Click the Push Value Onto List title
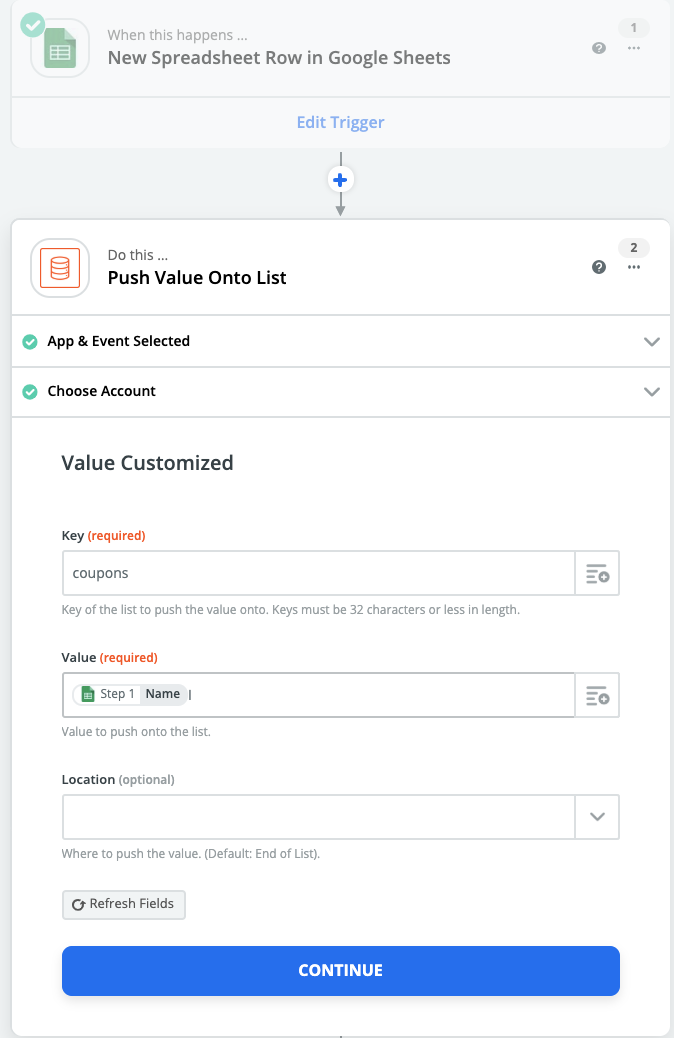The image size is (674, 1038). click(x=197, y=278)
